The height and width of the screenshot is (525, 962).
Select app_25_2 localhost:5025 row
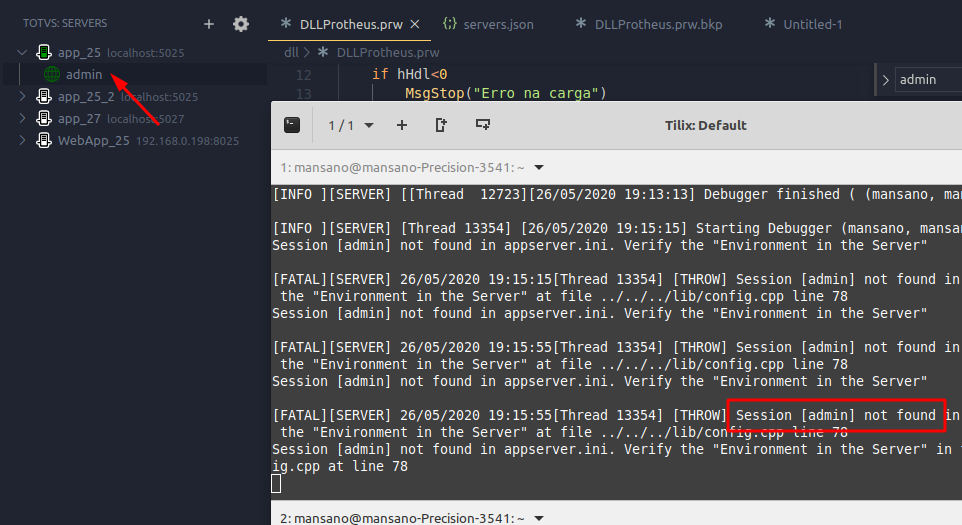pyautogui.click(x=135, y=96)
